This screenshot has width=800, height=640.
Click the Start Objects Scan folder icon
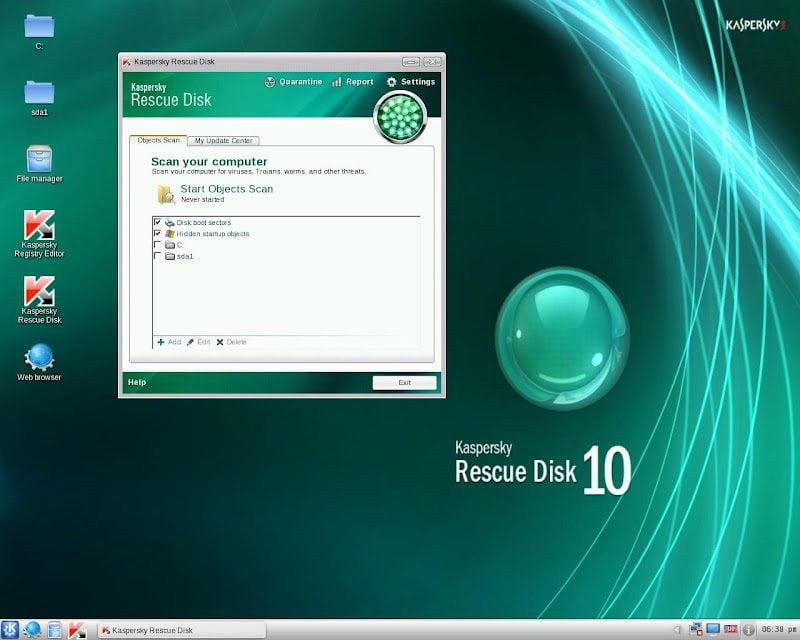point(166,194)
